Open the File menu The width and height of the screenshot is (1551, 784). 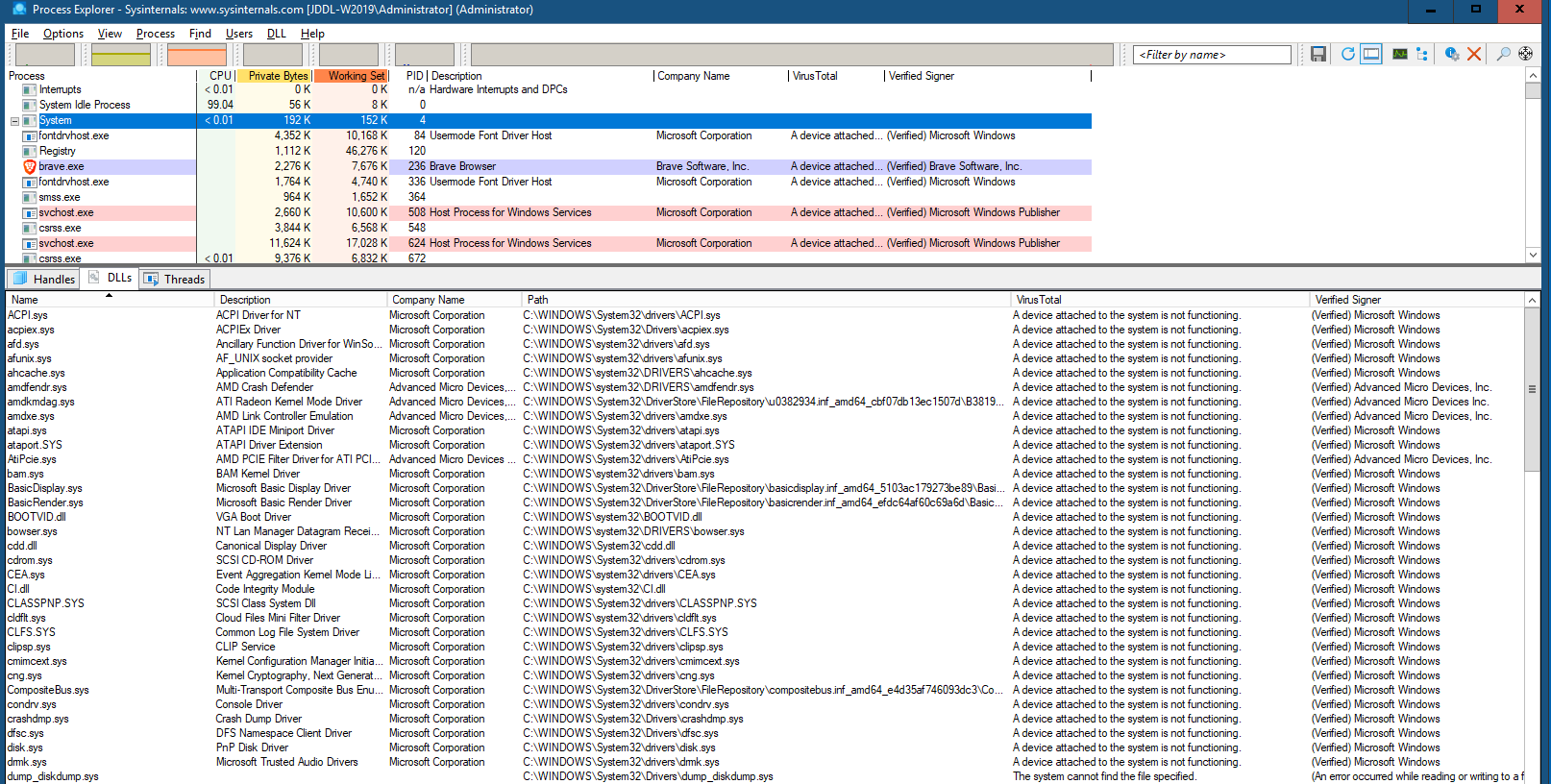20,34
